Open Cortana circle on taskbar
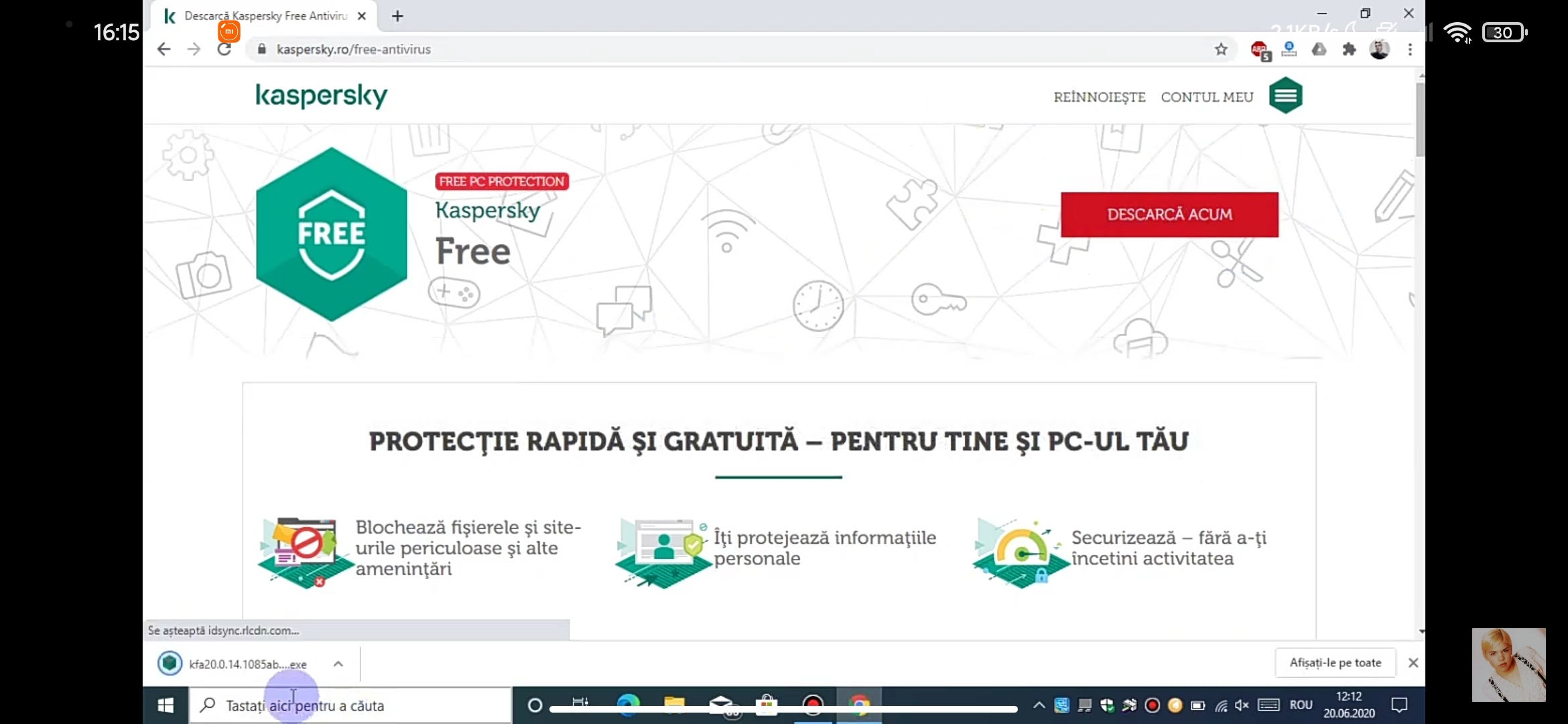 coord(535,705)
